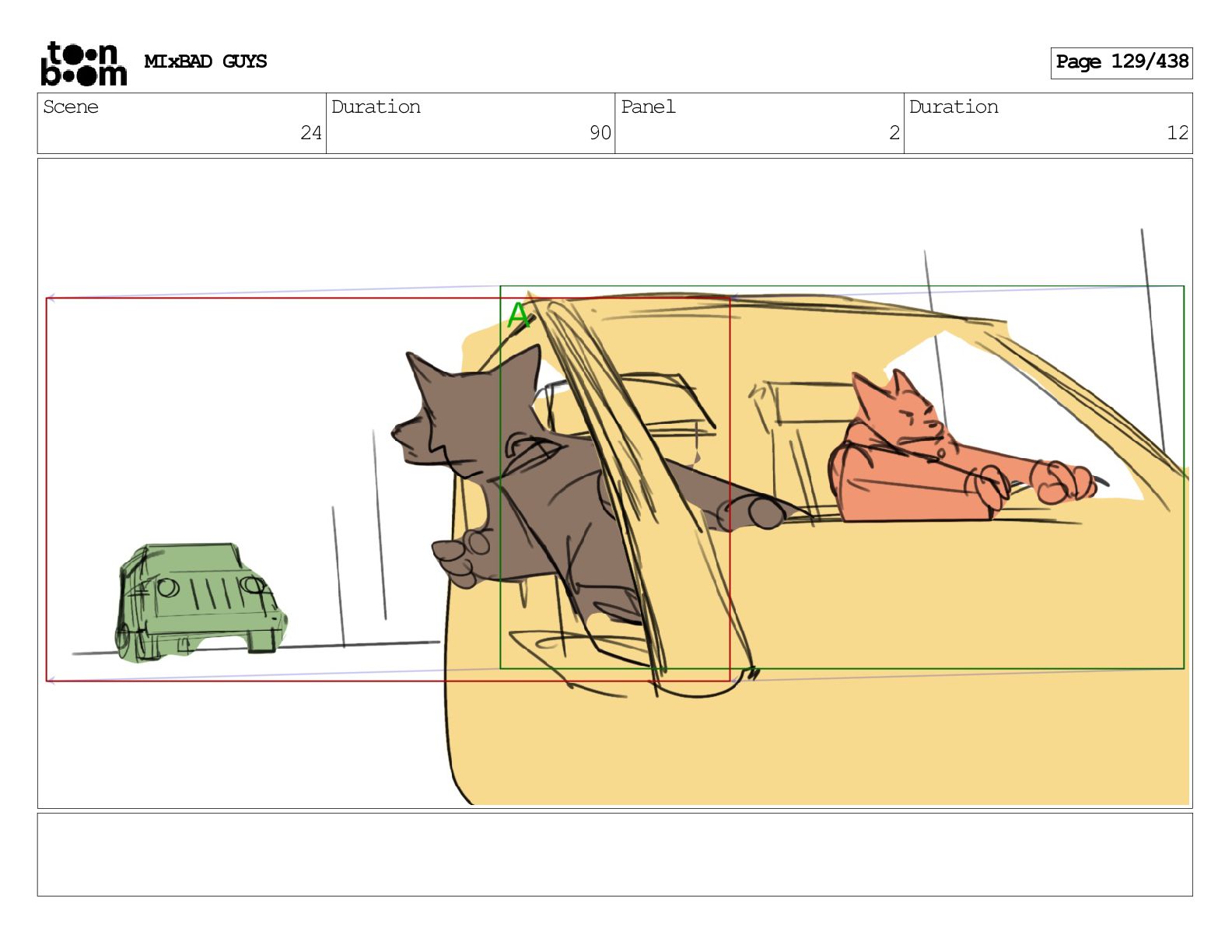Click the scene Duration value 90

(x=600, y=133)
